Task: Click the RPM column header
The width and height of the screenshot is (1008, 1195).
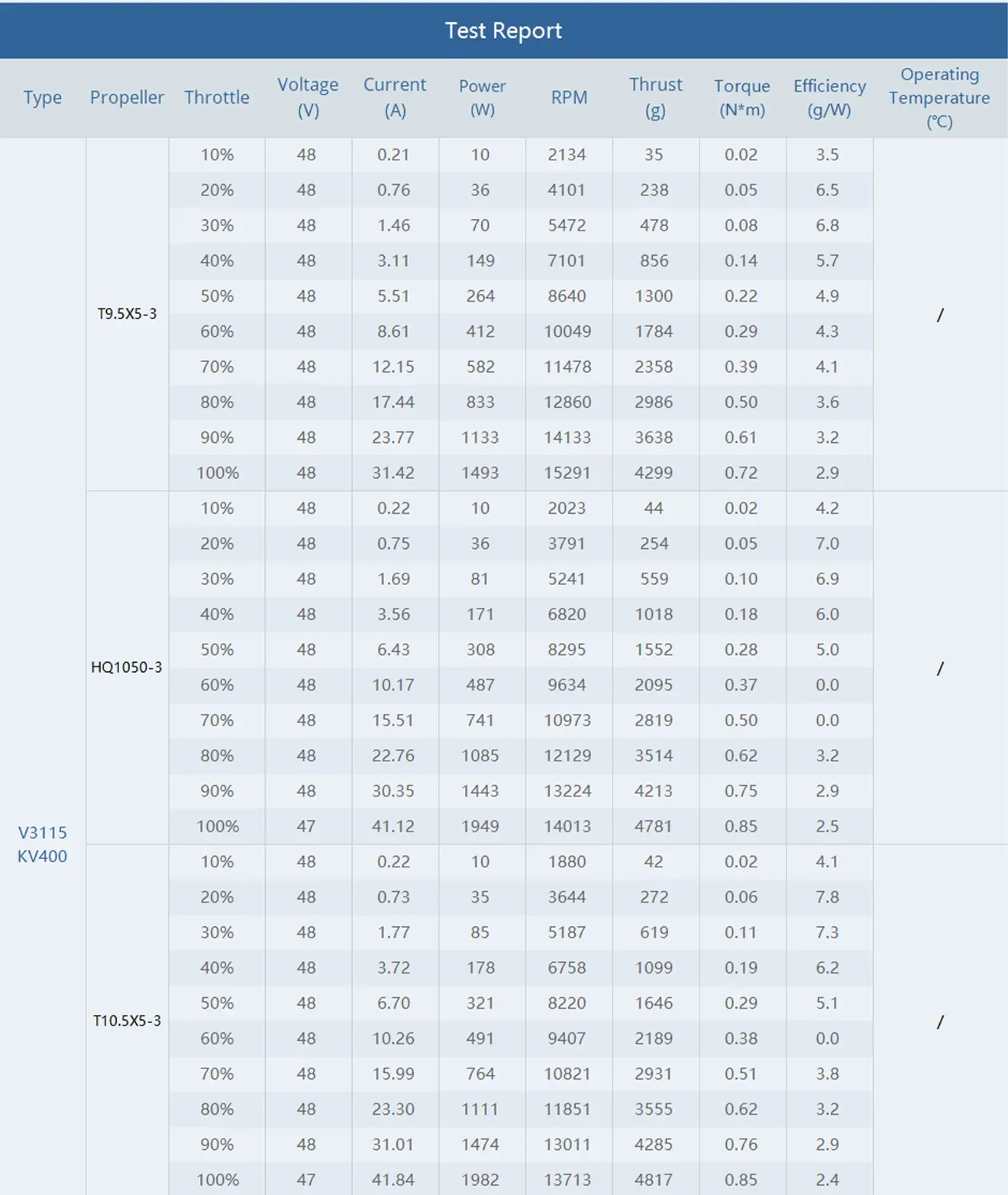Action: (x=569, y=98)
